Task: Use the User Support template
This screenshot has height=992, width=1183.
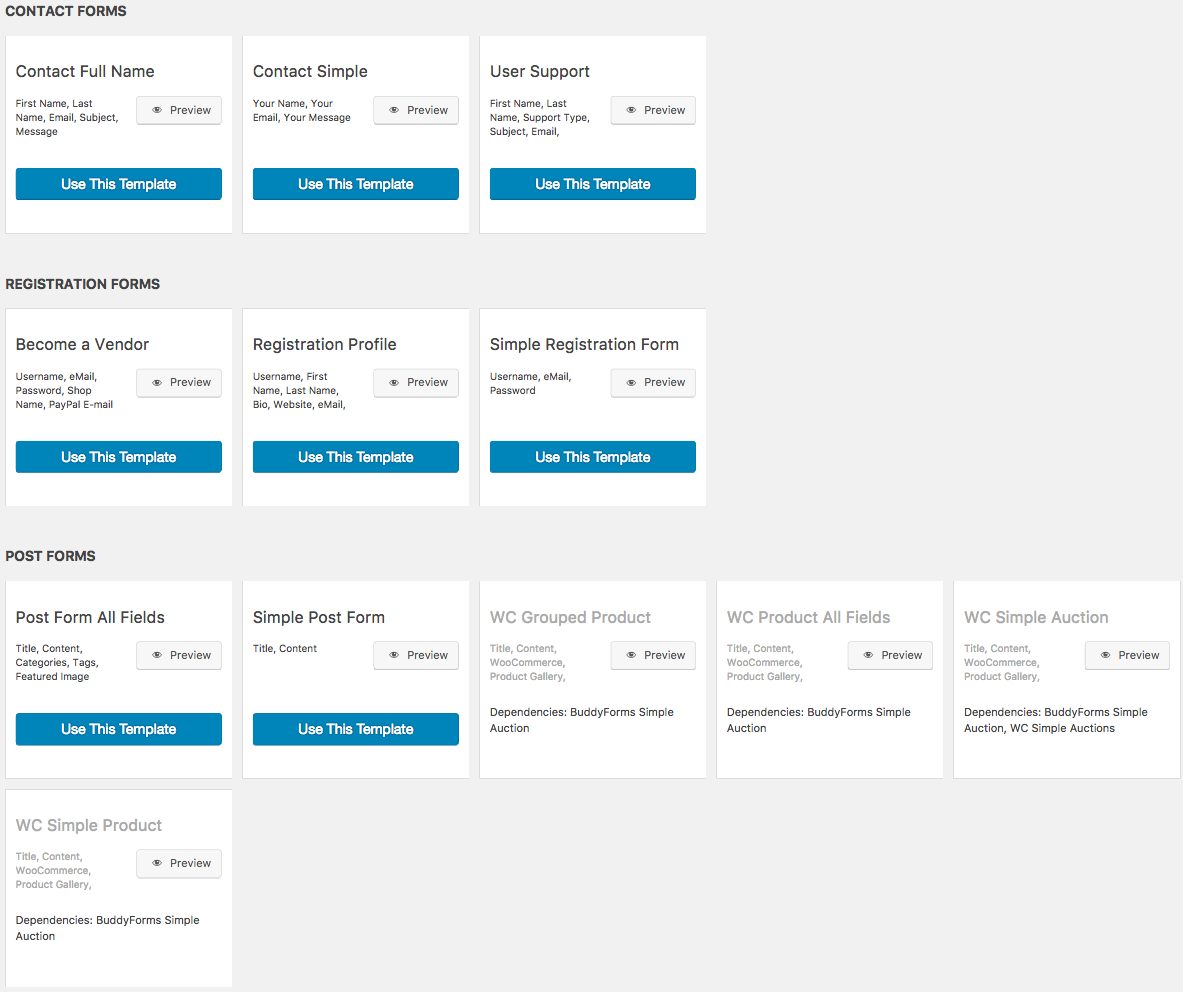Action: (593, 184)
